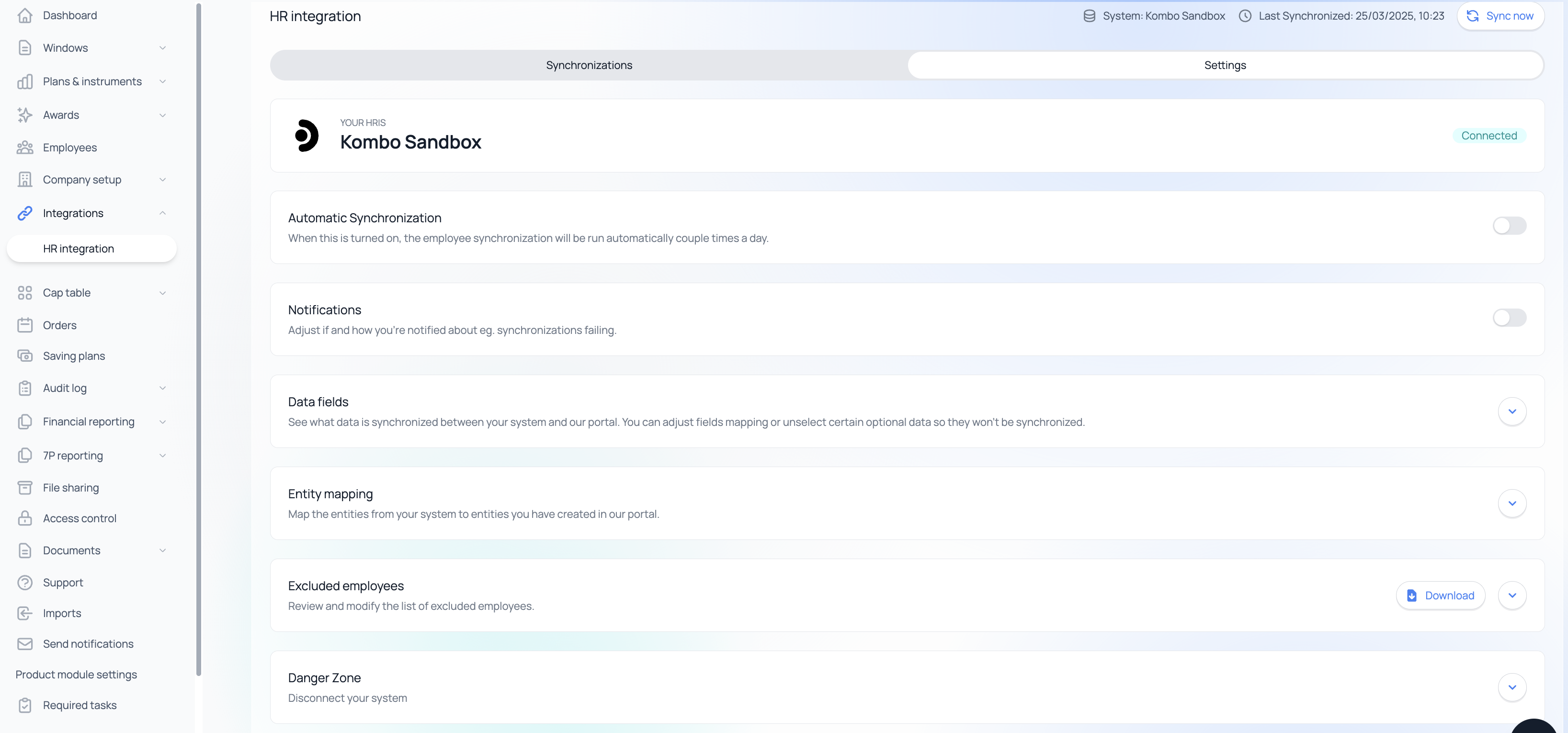Image resolution: width=1568 pixels, height=733 pixels.
Task: Expand the 7P reporting chevron
Action: pos(162,456)
